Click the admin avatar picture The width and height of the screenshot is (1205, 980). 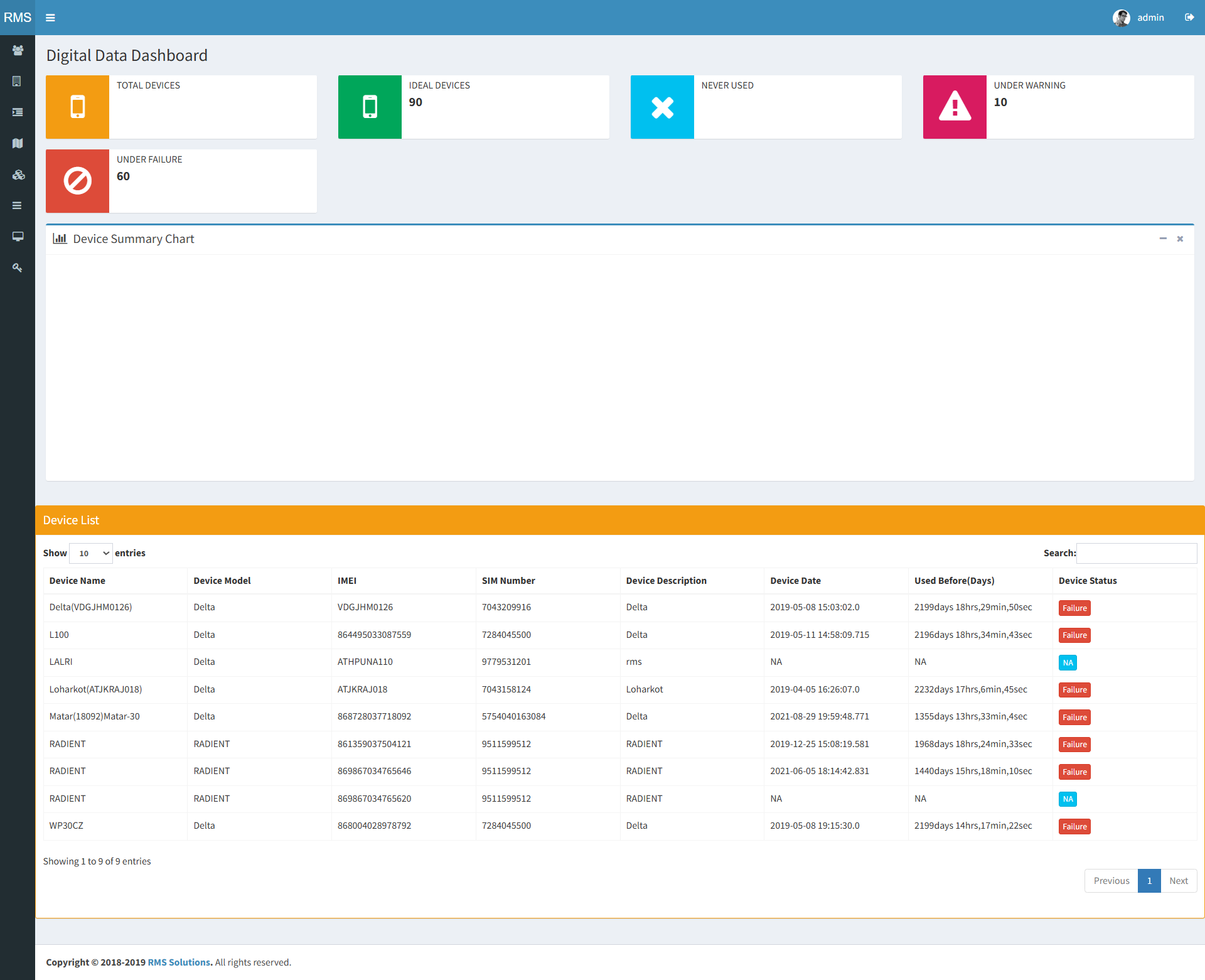point(1121,18)
